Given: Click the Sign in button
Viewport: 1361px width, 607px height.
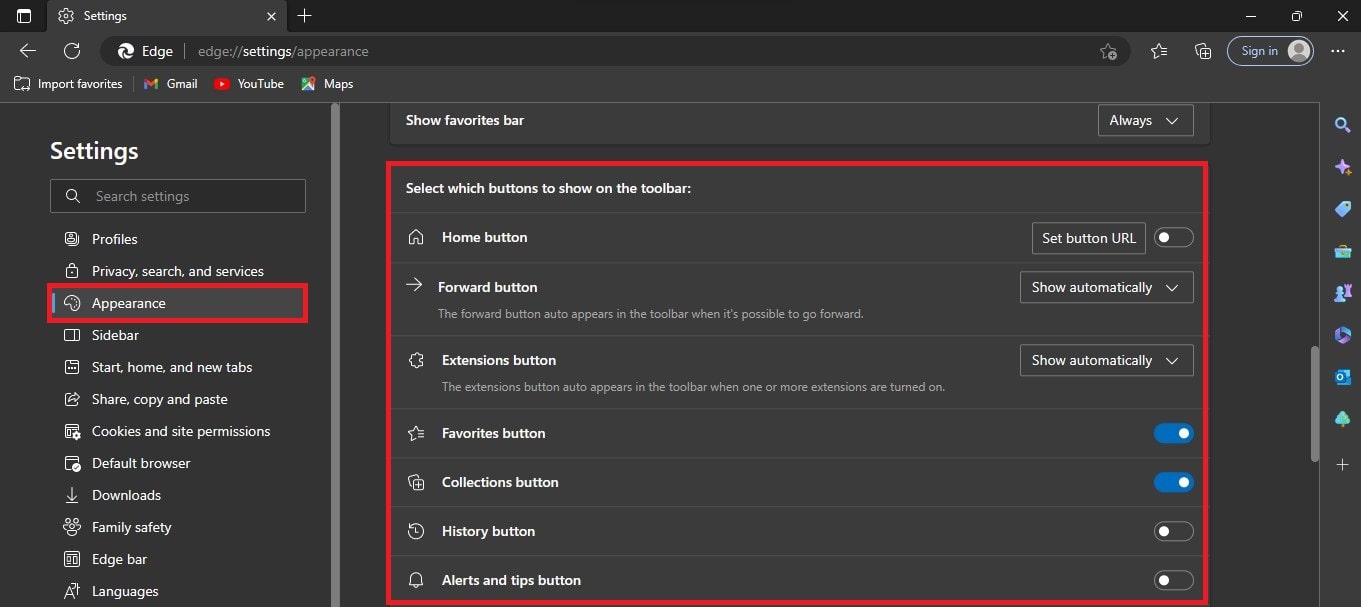Looking at the screenshot, I should click(x=1270, y=51).
